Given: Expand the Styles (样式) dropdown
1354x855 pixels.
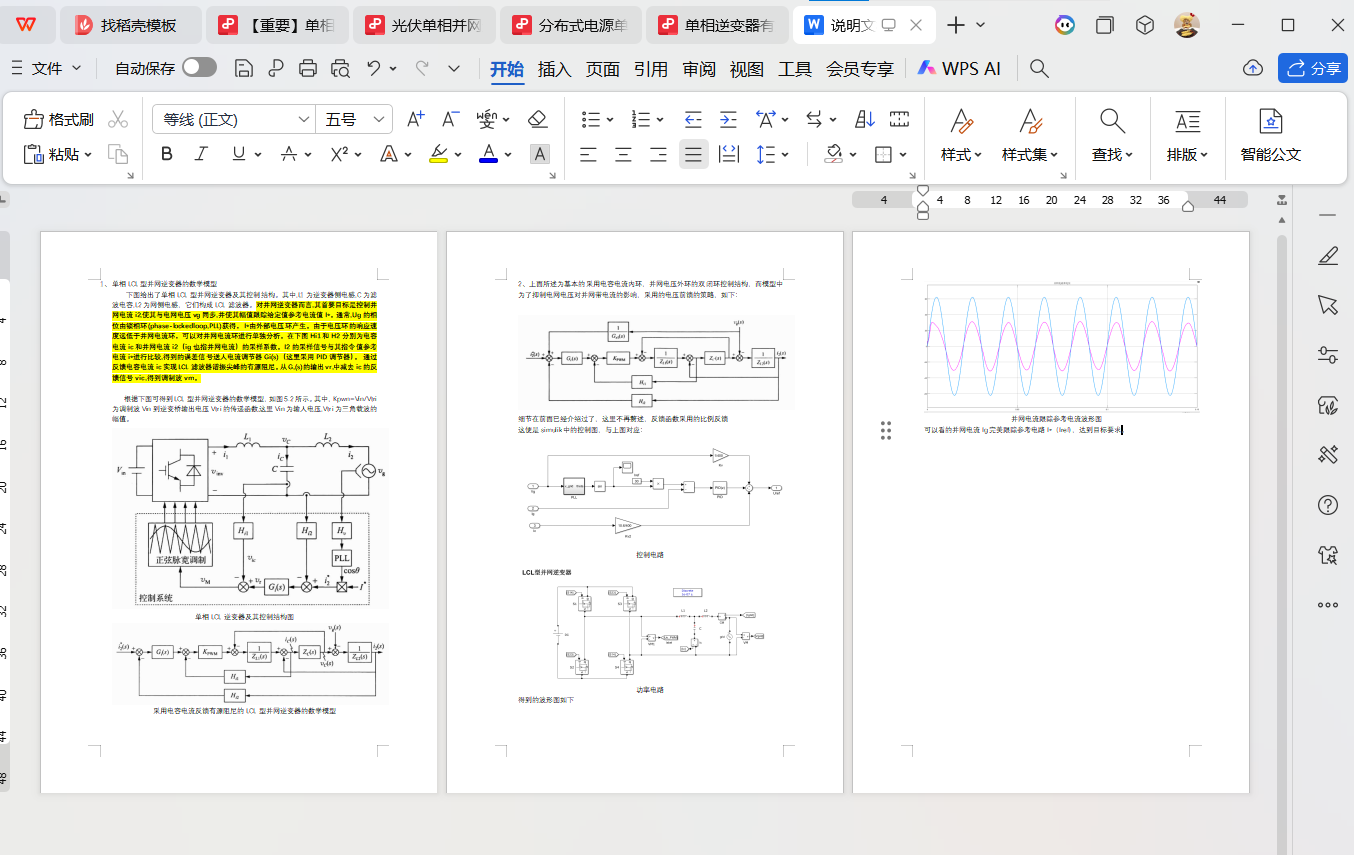Looking at the screenshot, I should coord(961,155).
